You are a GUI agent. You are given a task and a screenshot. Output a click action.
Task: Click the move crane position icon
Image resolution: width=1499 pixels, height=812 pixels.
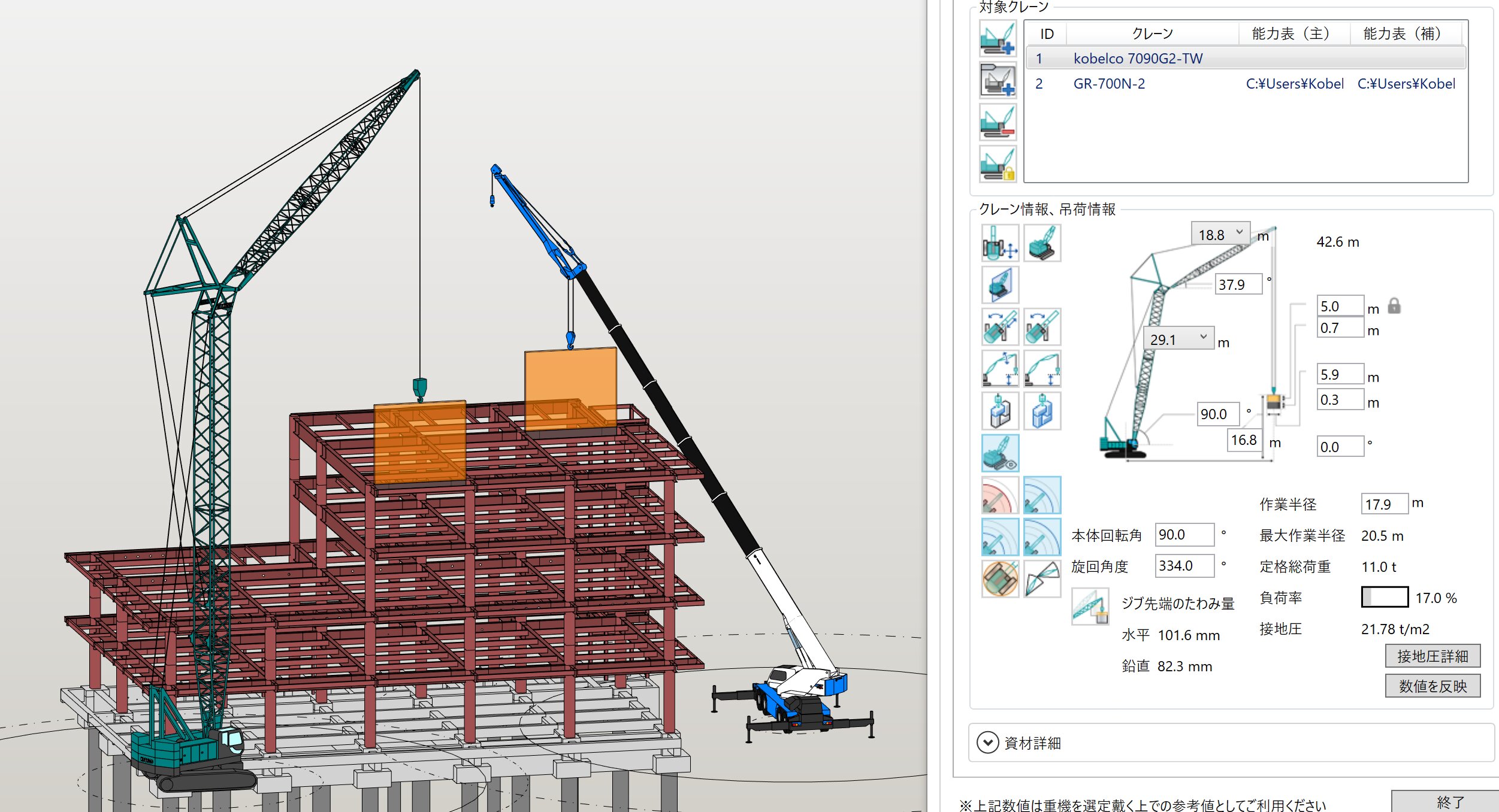pos(1000,243)
